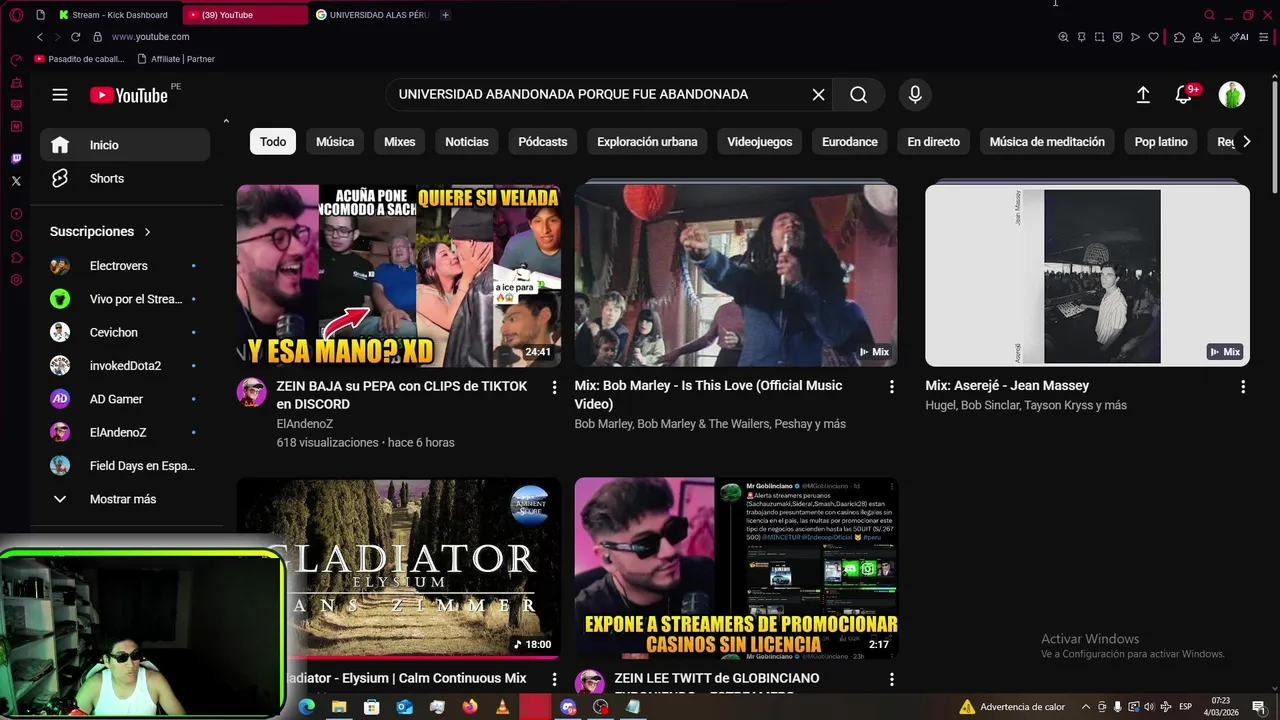
Task: Open invokedDota2 subscription channel
Action: pyautogui.click(x=125, y=366)
